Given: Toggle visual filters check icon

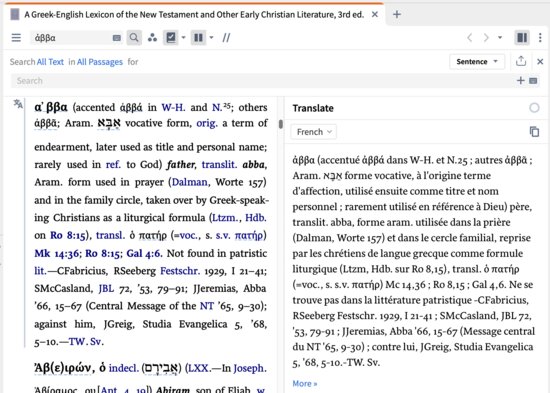Looking at the screenshot, I should point(171,38).
